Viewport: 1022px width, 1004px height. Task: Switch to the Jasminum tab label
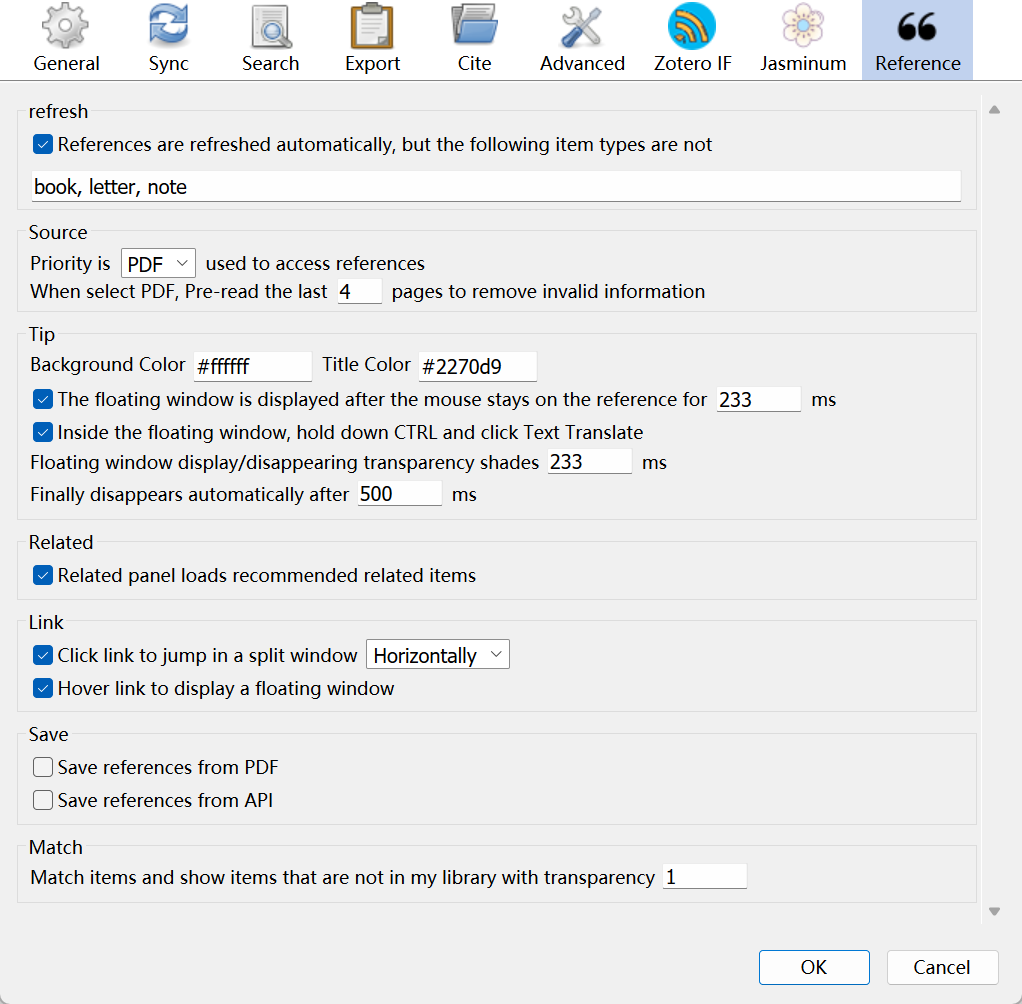[803, 64]
